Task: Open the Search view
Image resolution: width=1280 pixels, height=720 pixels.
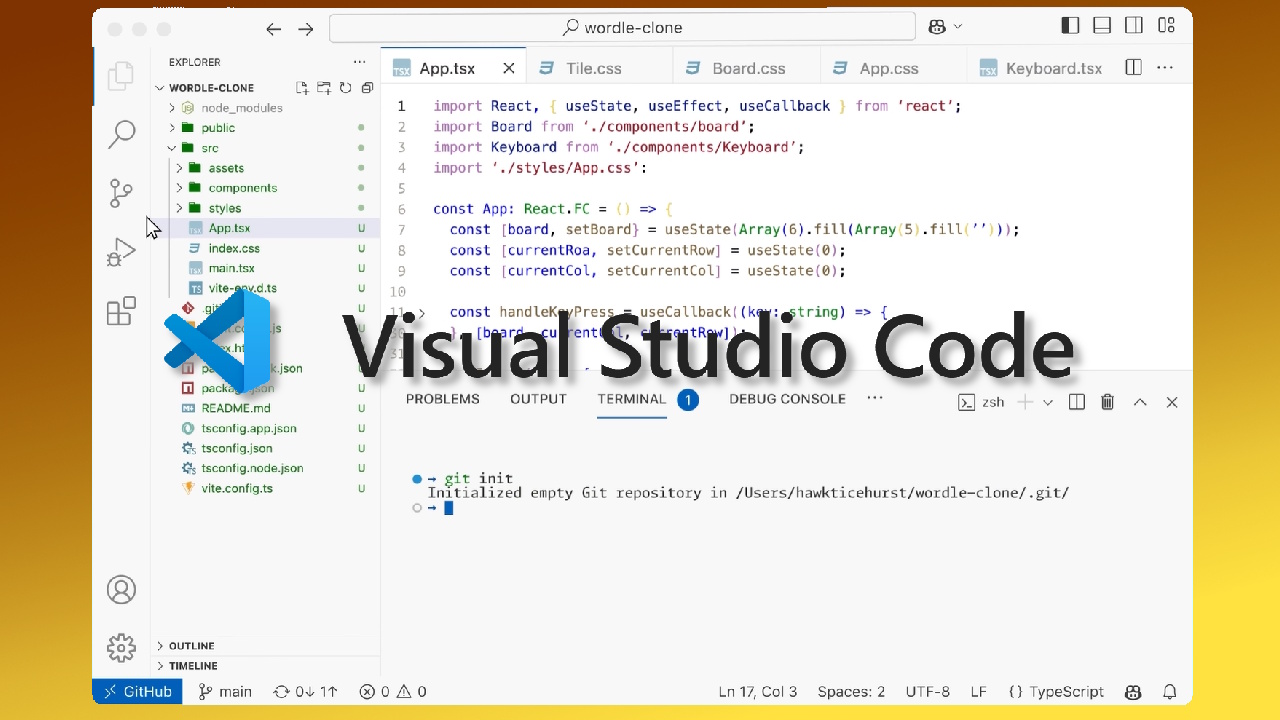Action: tap(121, 133)
